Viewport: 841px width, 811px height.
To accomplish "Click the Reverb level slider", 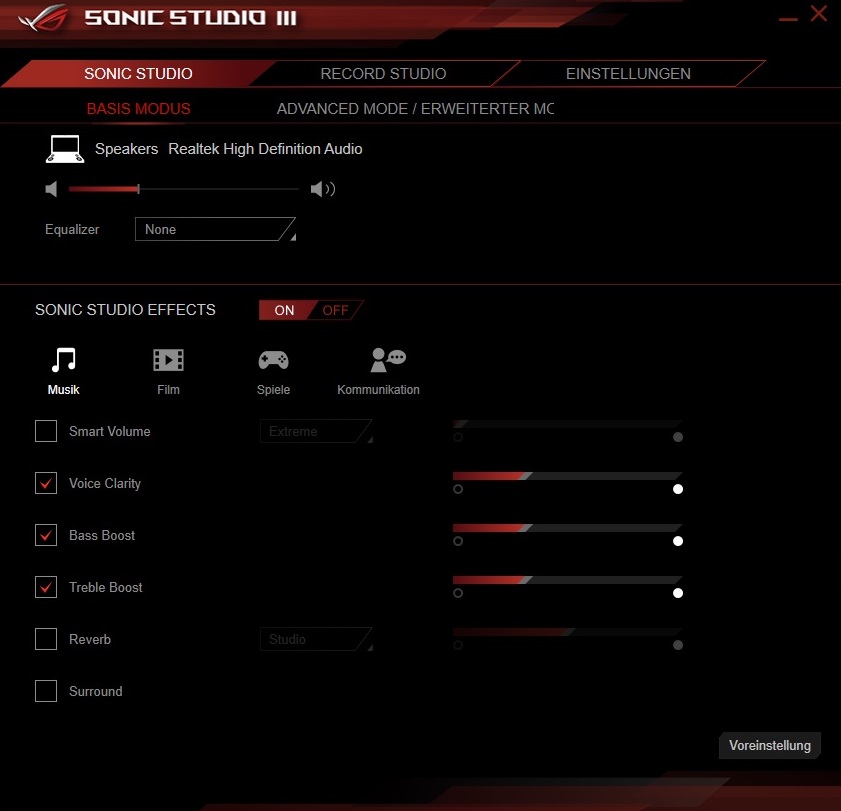I will (x=567, y=632).
